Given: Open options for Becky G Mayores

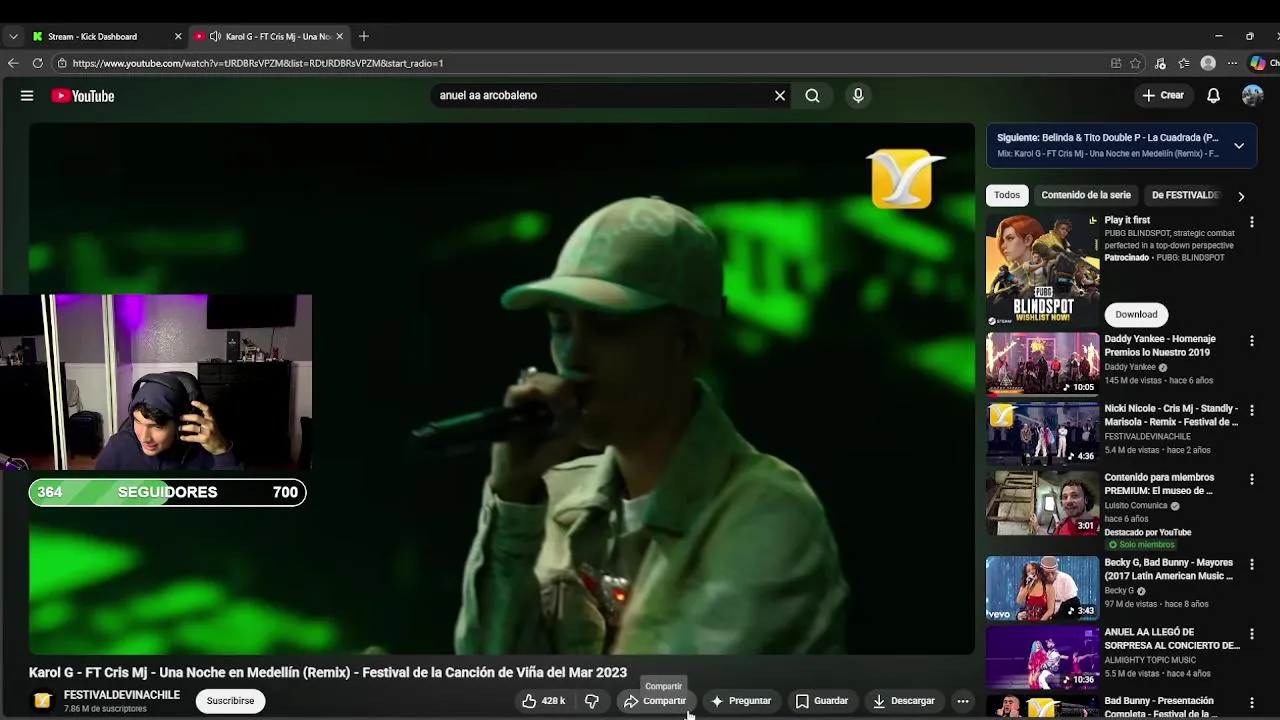Looking at the screenshot, I should click(1251, 564).
